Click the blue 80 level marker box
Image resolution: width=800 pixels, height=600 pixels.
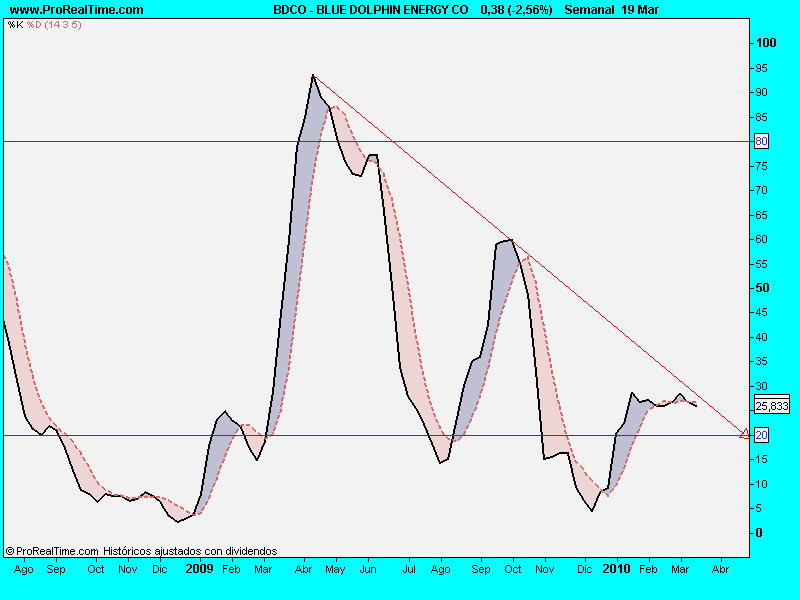click(761, 141)
